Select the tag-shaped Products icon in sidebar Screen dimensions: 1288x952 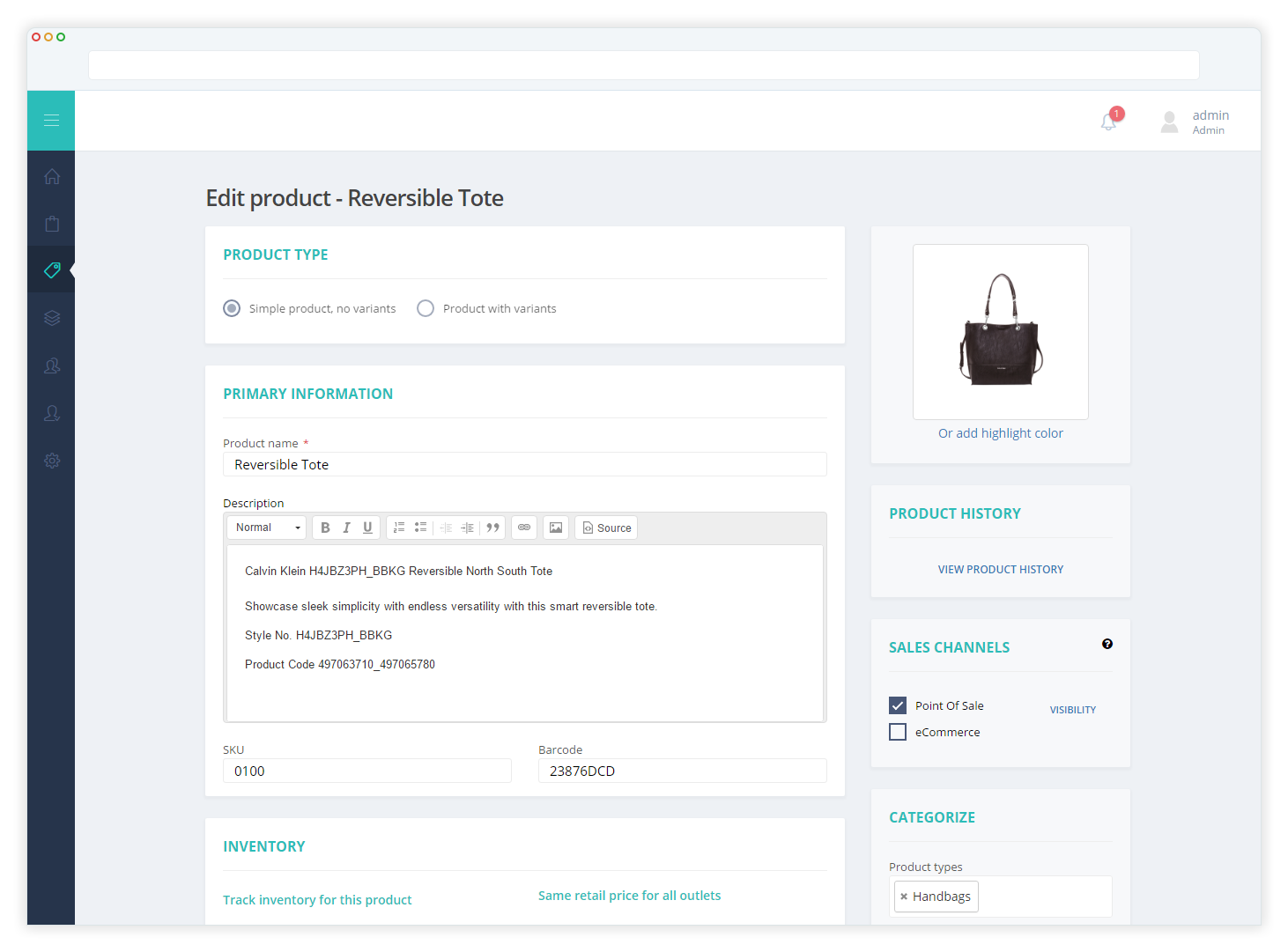coord(51,269)
